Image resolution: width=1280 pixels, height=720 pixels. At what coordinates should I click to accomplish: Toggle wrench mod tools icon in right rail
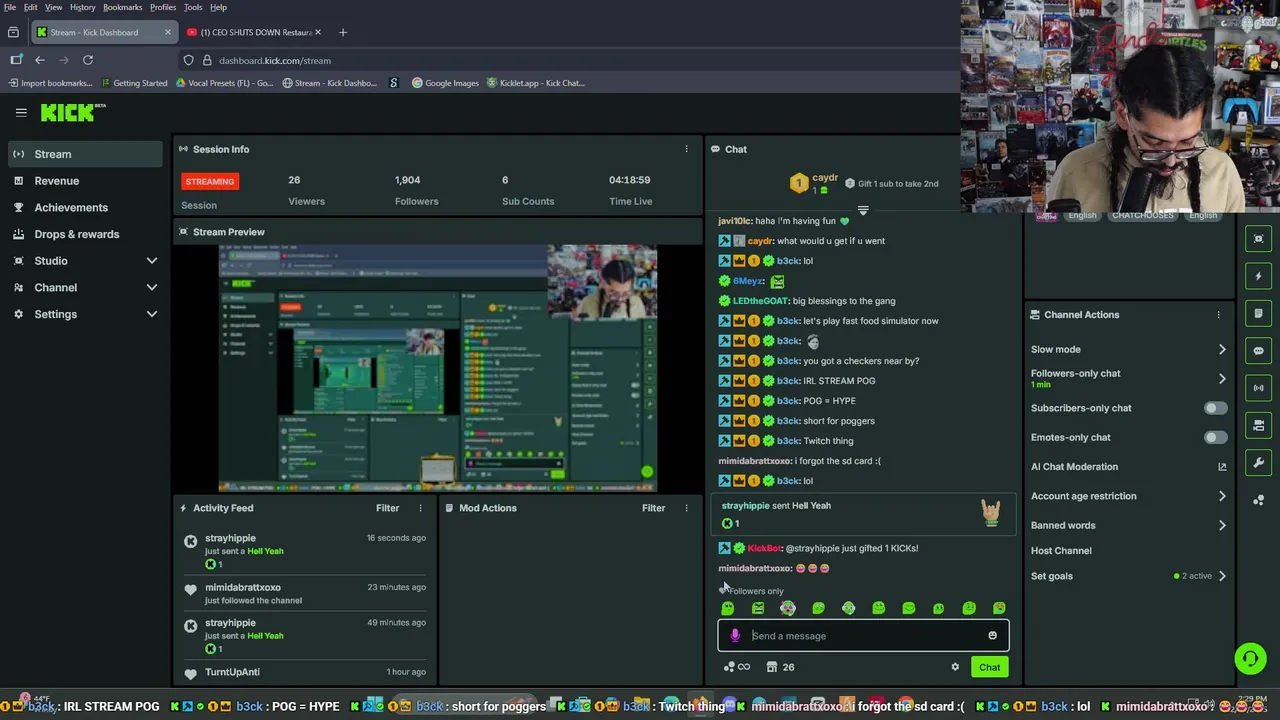coord(1259,462)
